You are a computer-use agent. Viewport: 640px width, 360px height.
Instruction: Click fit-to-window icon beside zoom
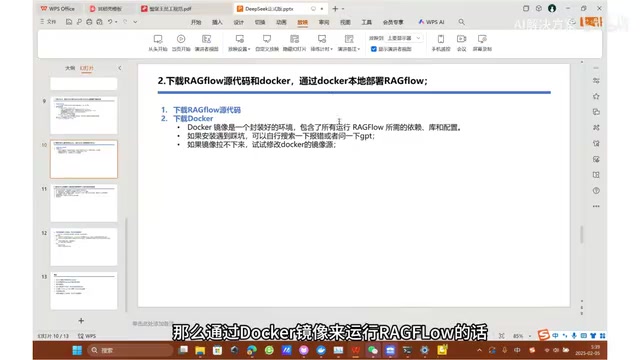click(x=502, y=336)
